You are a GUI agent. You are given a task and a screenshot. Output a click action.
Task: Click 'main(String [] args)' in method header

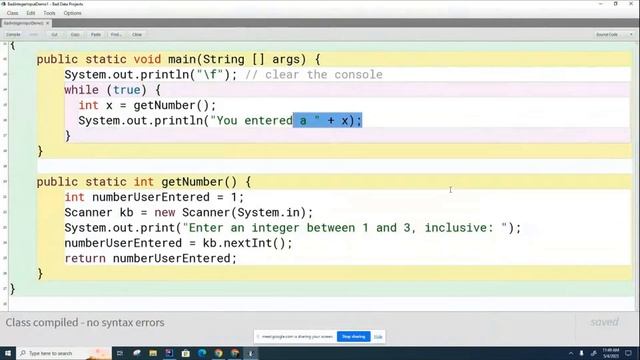coord(237,60)
